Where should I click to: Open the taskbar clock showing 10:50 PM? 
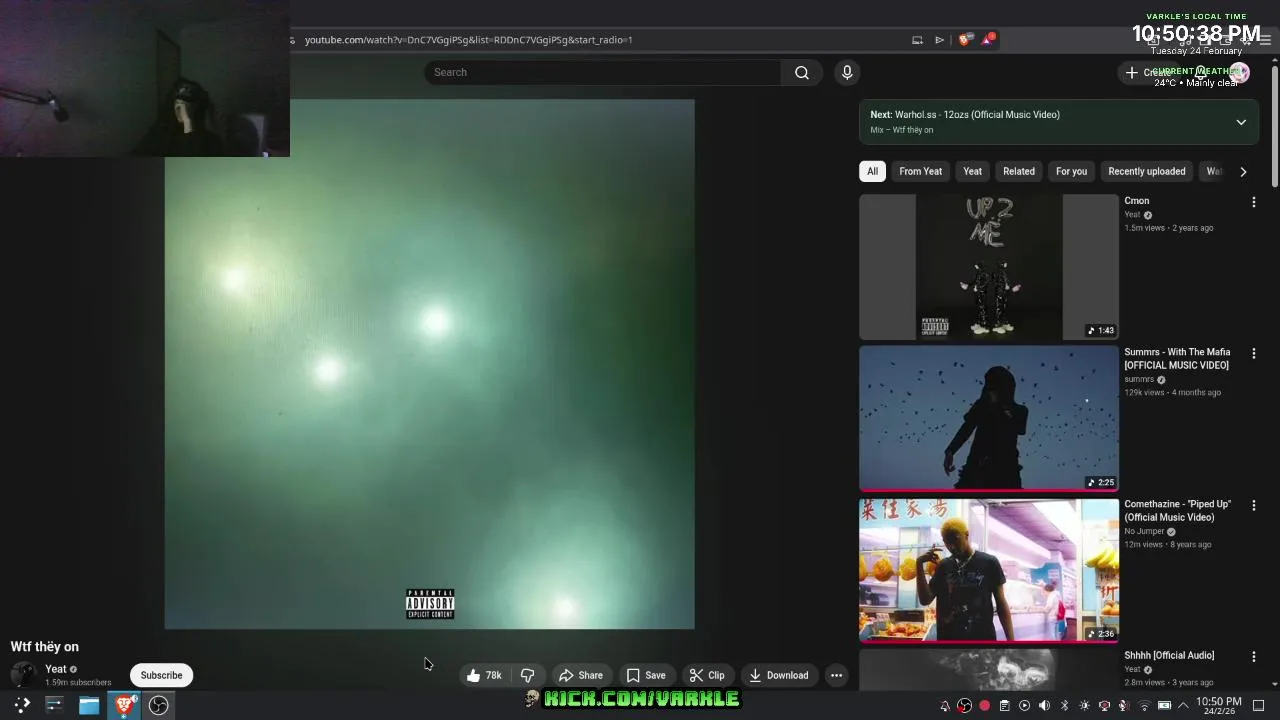1218,706
